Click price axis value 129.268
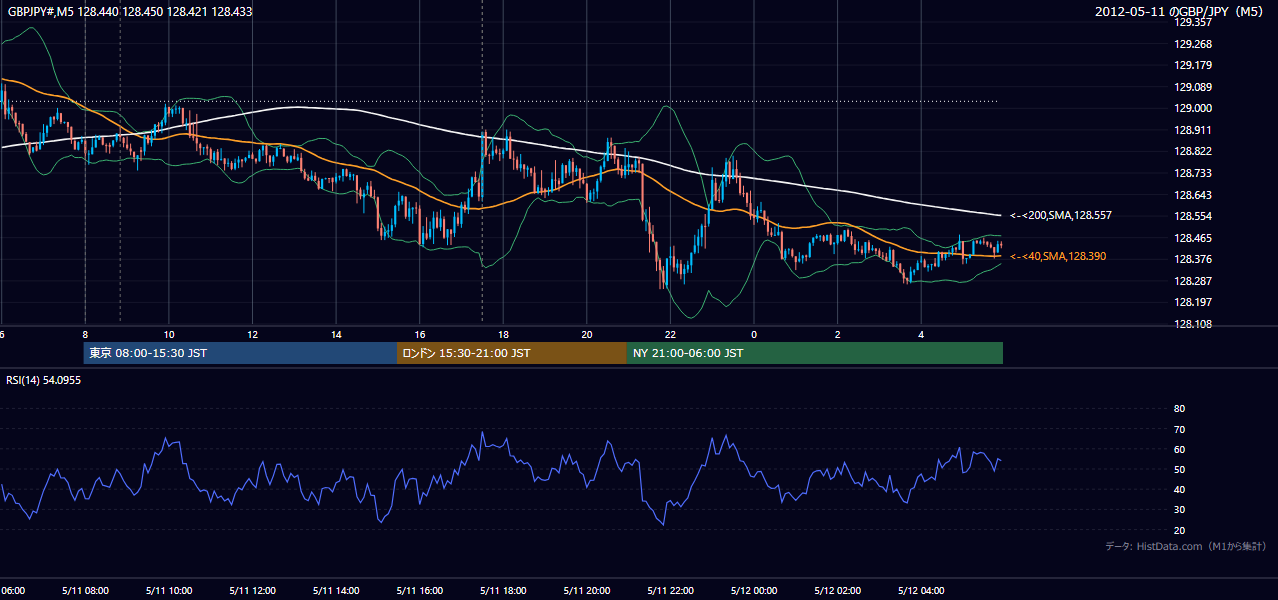1278x600 pixels. [x=1193, y=44]
